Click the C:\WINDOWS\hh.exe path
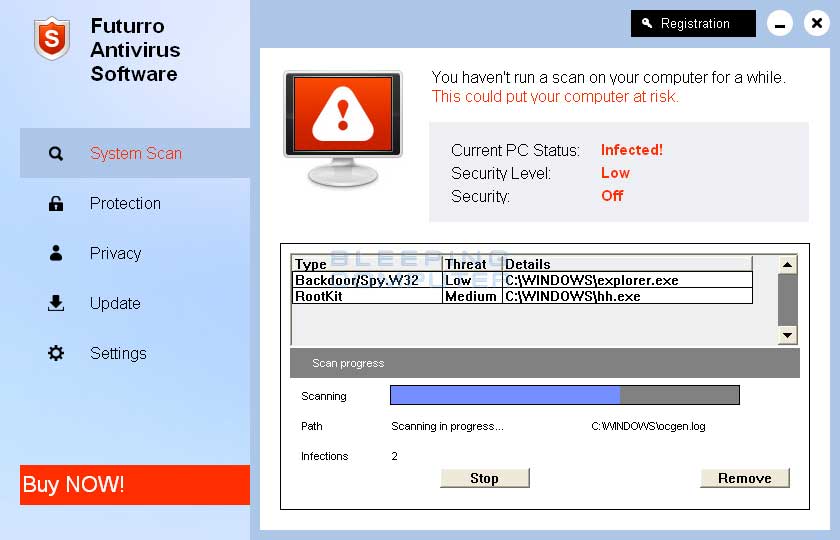Image resolution: width=840 pixels, height=540 pixels. 573,296
